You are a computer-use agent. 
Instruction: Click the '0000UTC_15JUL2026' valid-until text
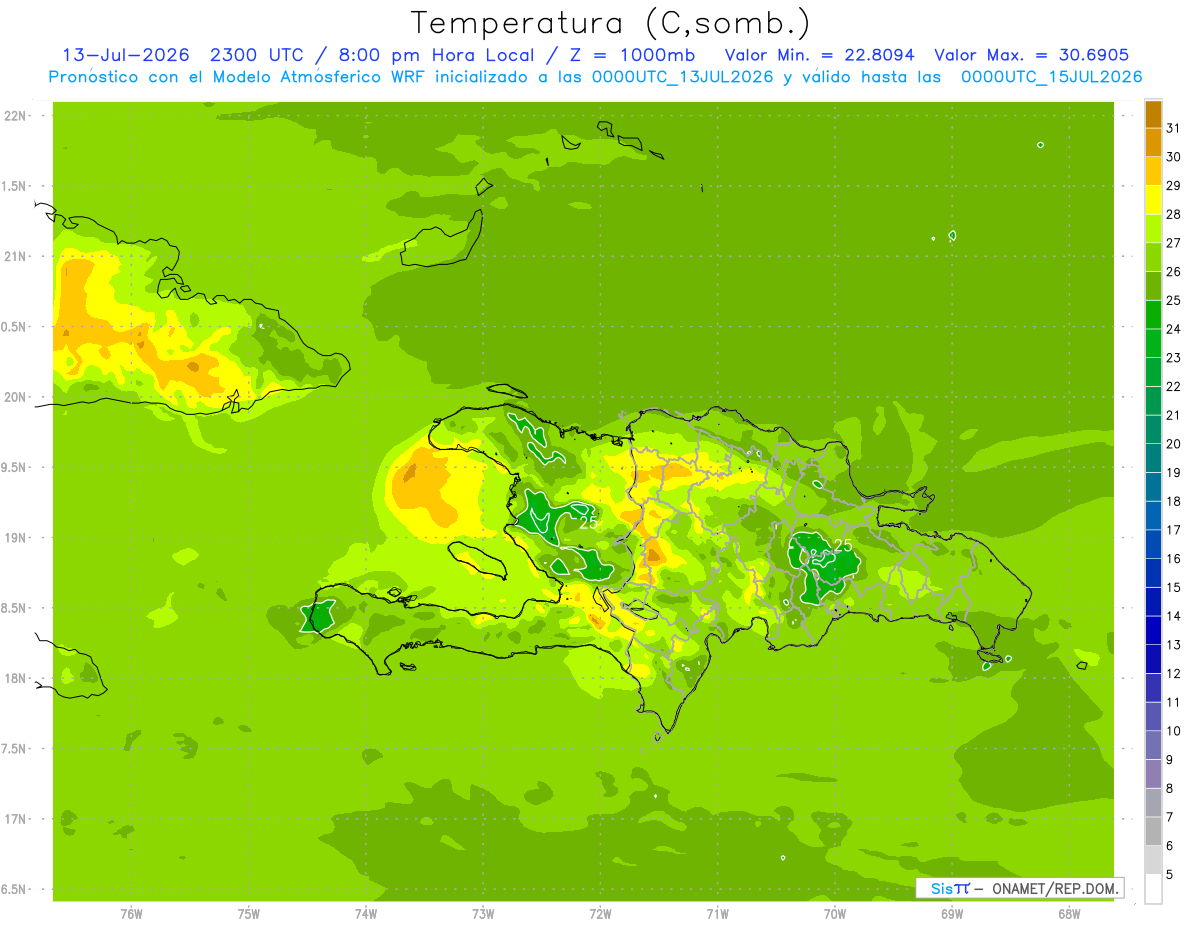click(1052, 77)
